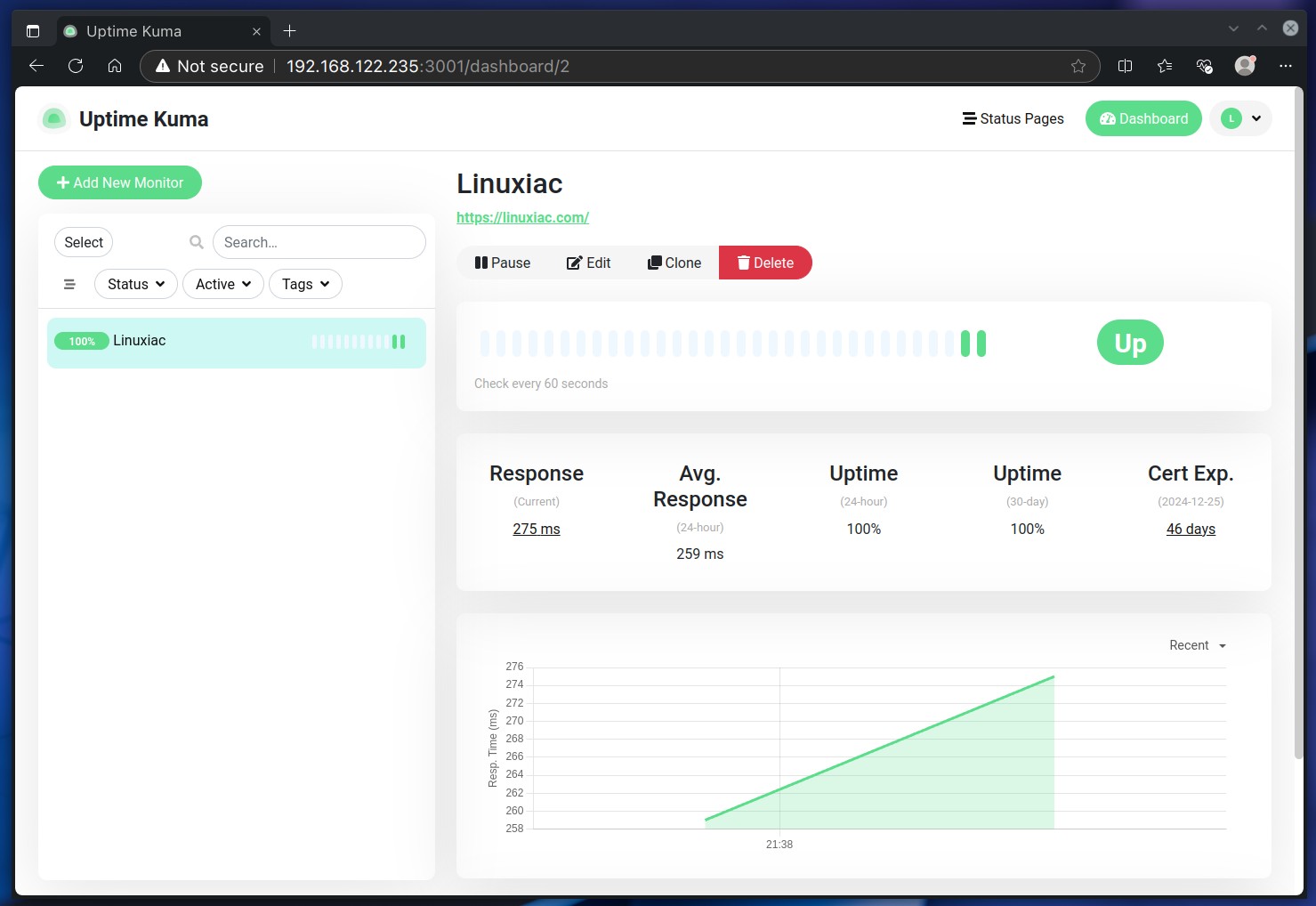Click the 46 days cert expiry link
Image resolution: width=1316 pixels, height=906 pixels.
point(1191,529)
